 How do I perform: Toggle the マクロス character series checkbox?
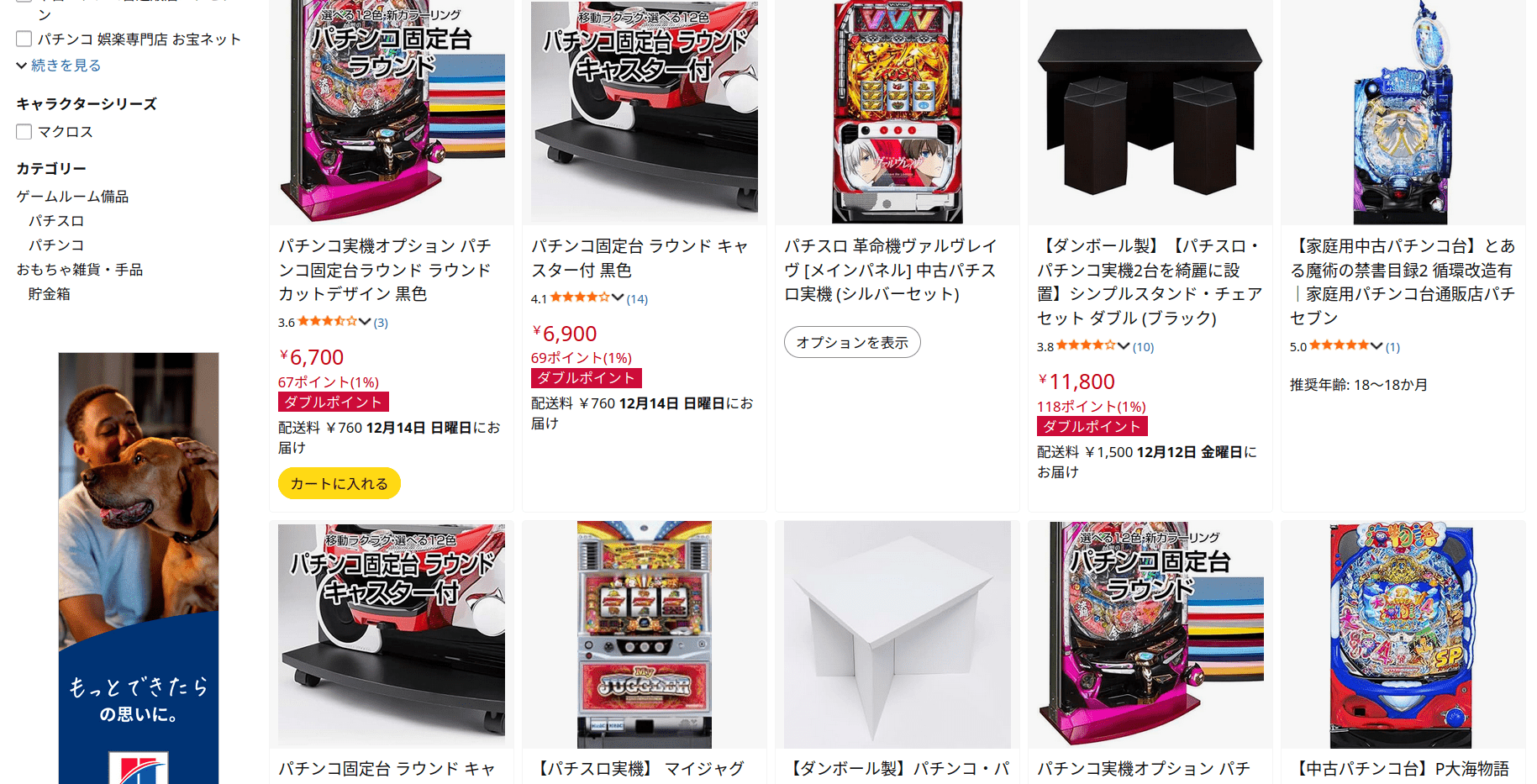(x=24, y=132)
